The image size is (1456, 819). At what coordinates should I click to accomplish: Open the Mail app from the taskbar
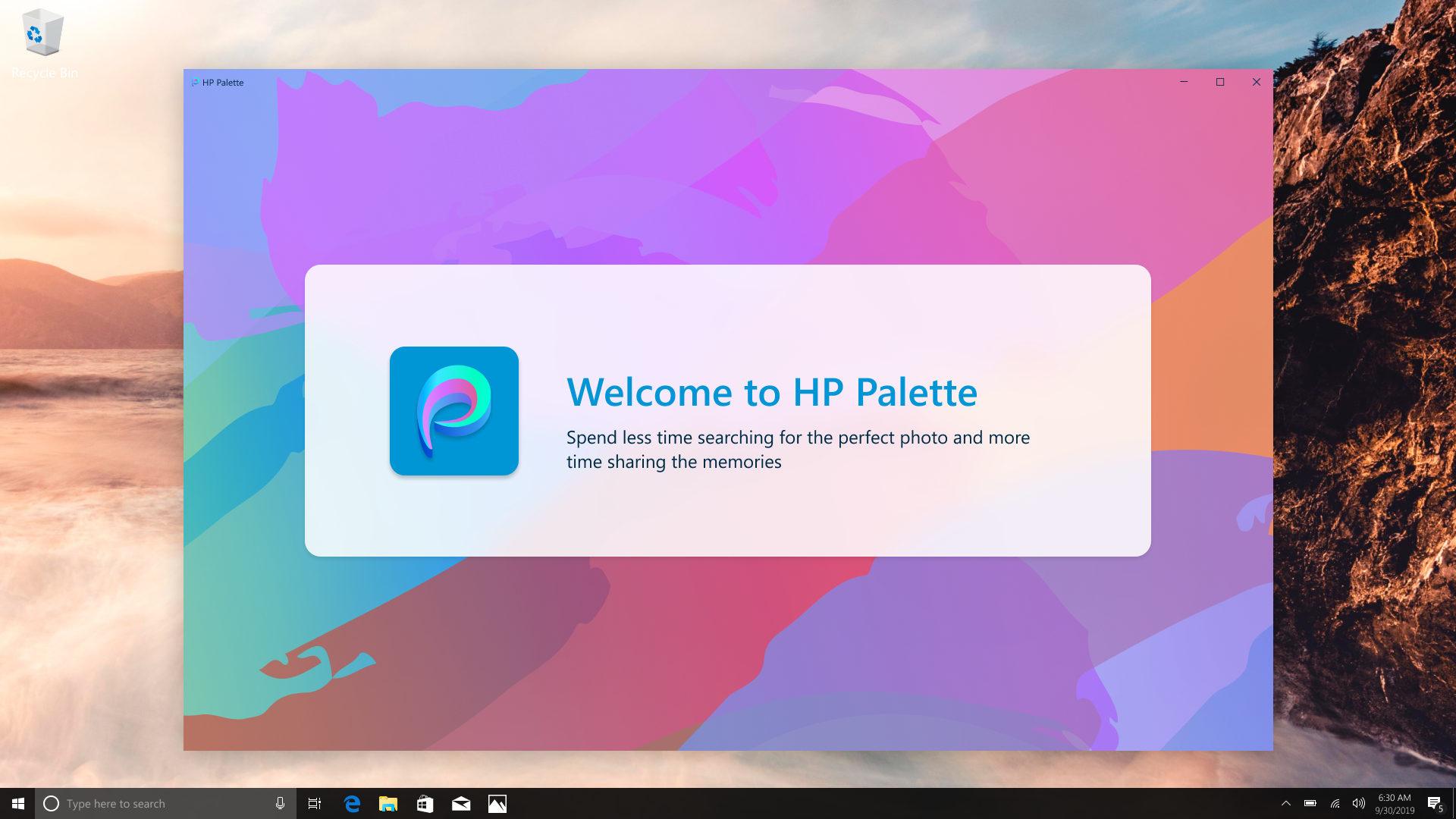point(461,803)
